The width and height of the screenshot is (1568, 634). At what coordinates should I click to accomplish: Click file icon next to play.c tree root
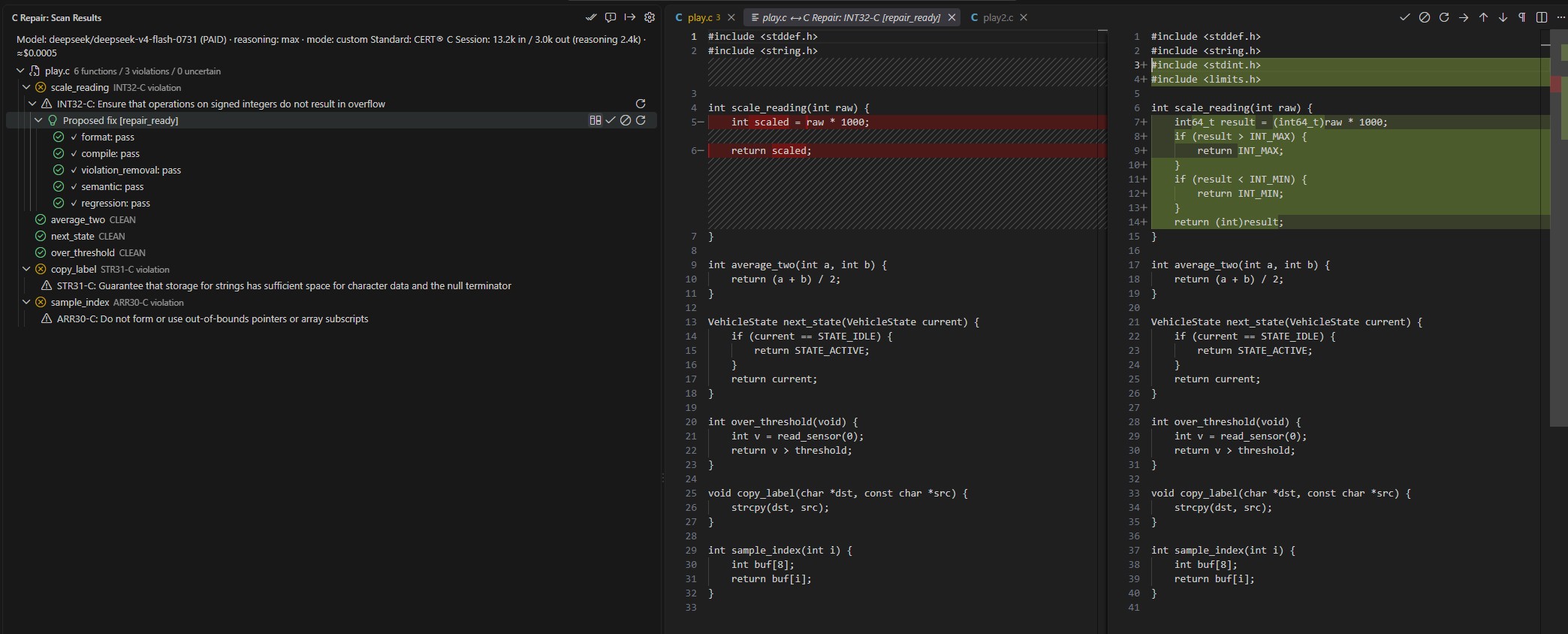(x=35, y=71)
